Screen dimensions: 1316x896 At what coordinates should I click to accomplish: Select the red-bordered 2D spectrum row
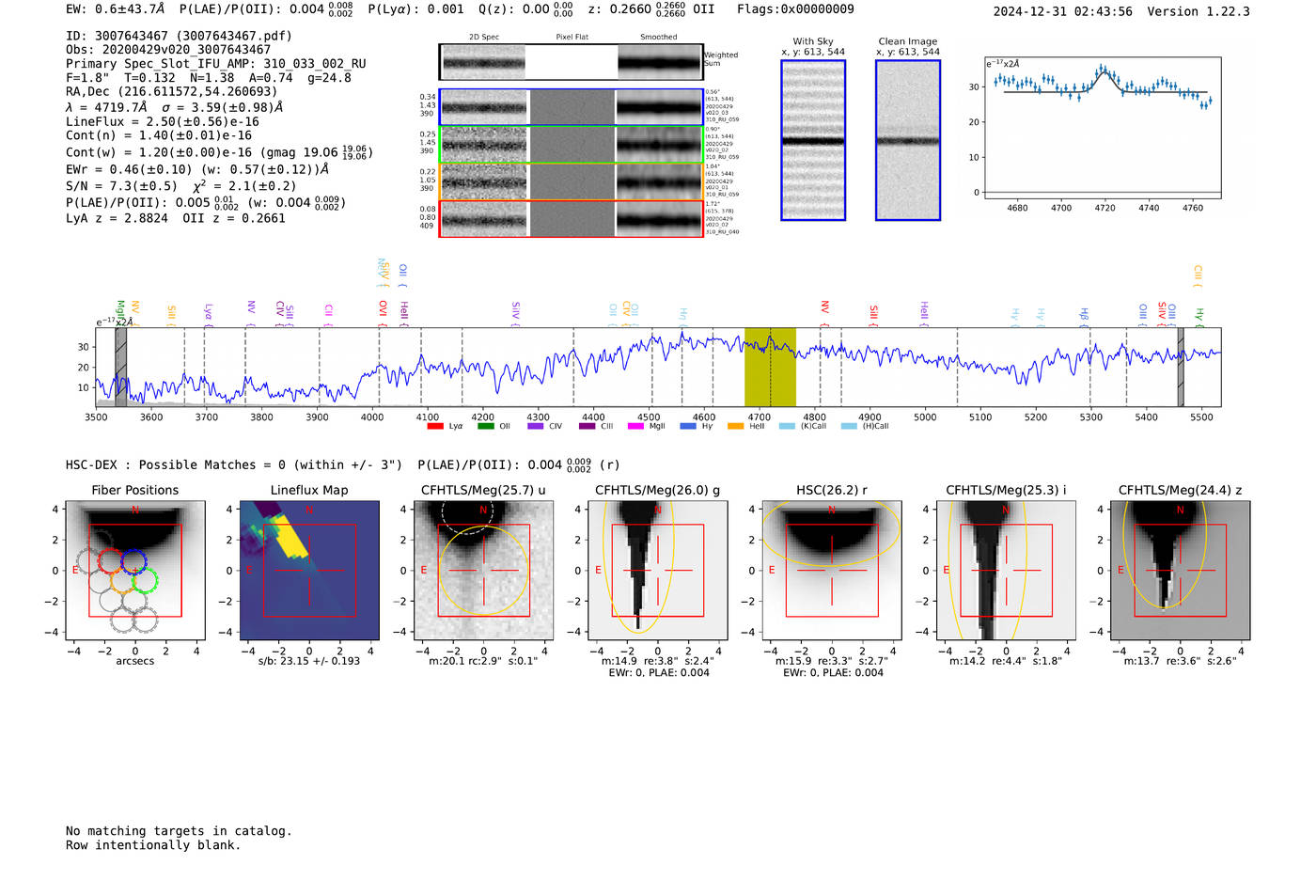pyautogui.click(x=572, y=219)
